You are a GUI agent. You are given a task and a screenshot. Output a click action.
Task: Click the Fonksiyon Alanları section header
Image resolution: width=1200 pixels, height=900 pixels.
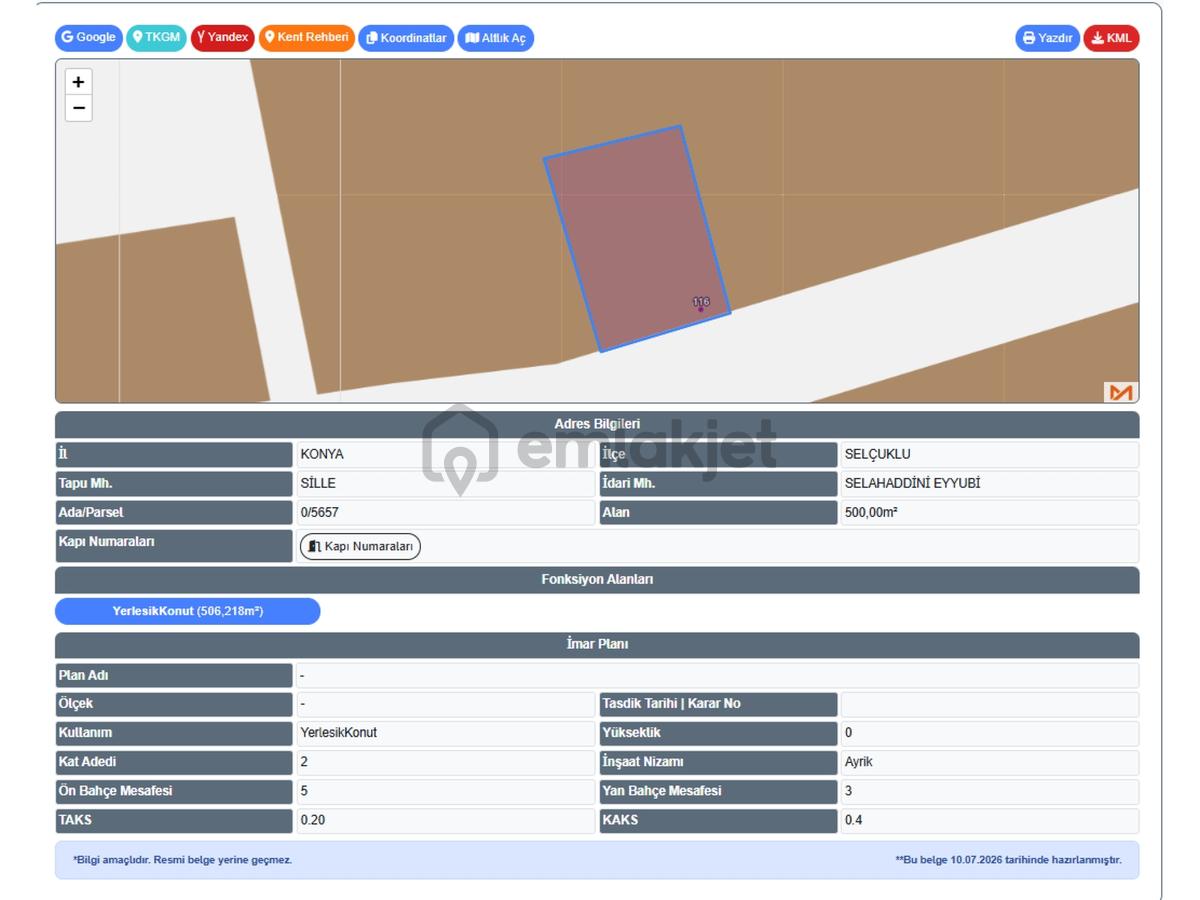tap(597, 580)
